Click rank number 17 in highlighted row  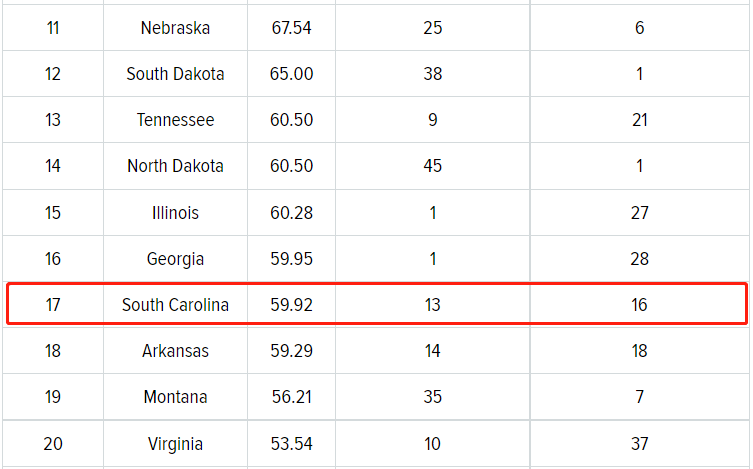pyautogui.click(x=53, y=305)
